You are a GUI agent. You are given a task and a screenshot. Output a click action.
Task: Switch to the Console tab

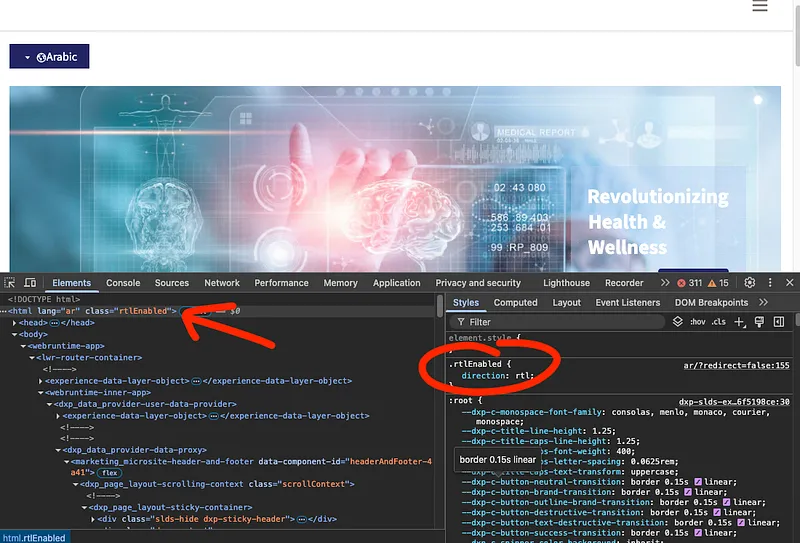click(123, 283)
